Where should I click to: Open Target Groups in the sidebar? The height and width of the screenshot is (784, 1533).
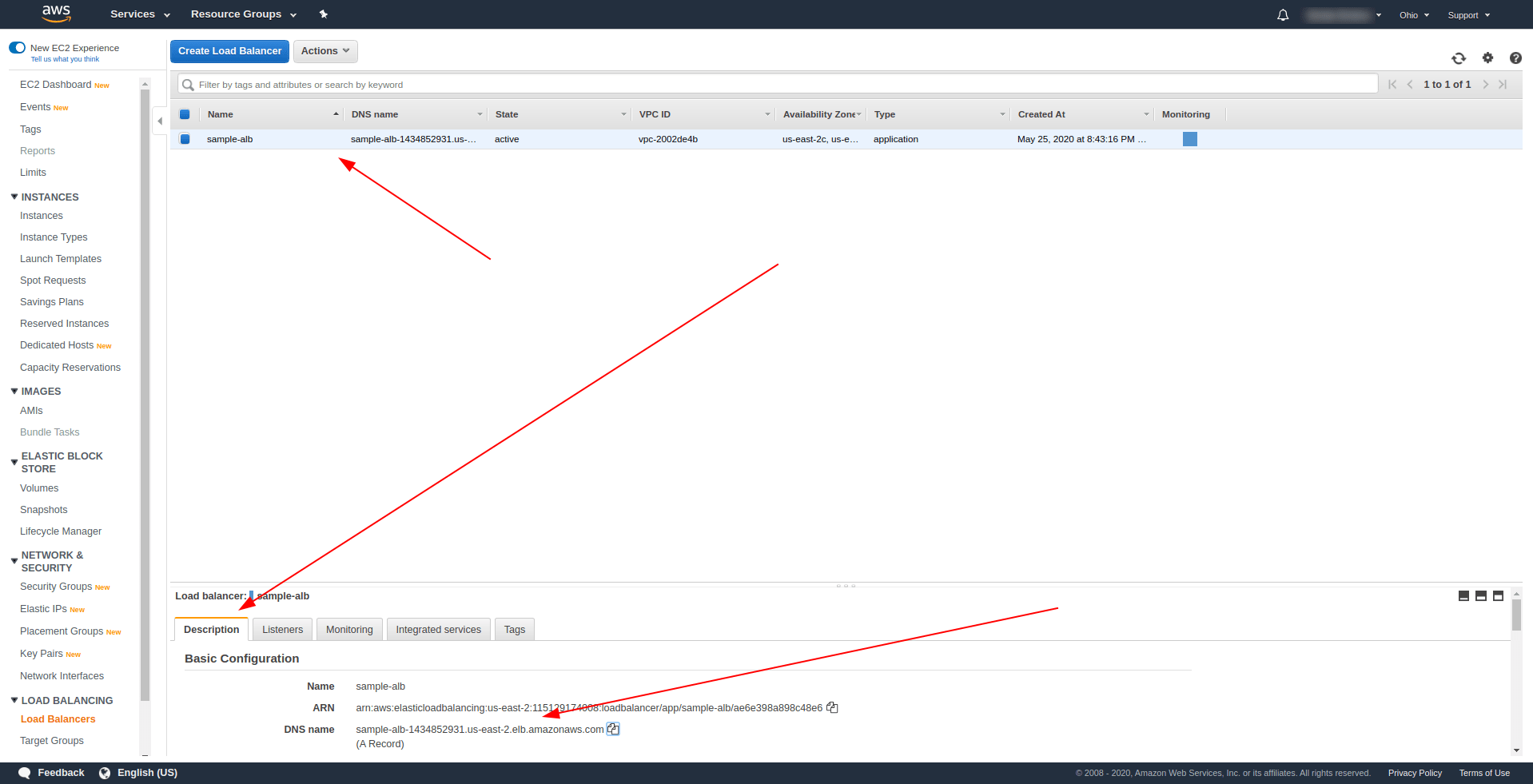(x=51, y=741)
